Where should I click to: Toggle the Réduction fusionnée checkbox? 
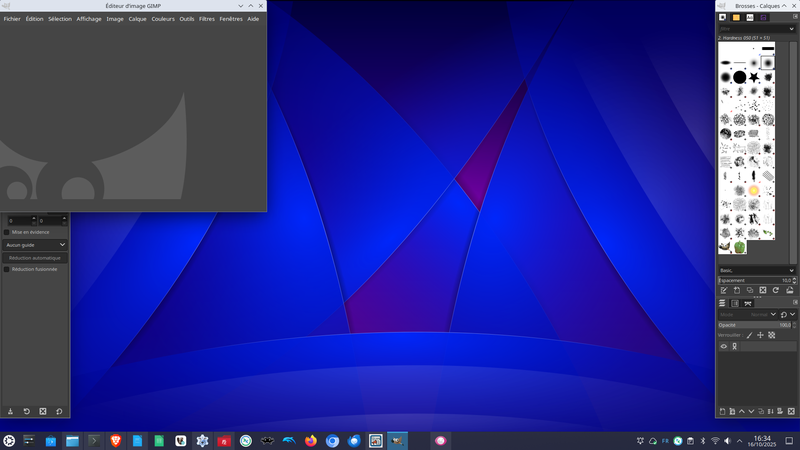tap(7, 269)
